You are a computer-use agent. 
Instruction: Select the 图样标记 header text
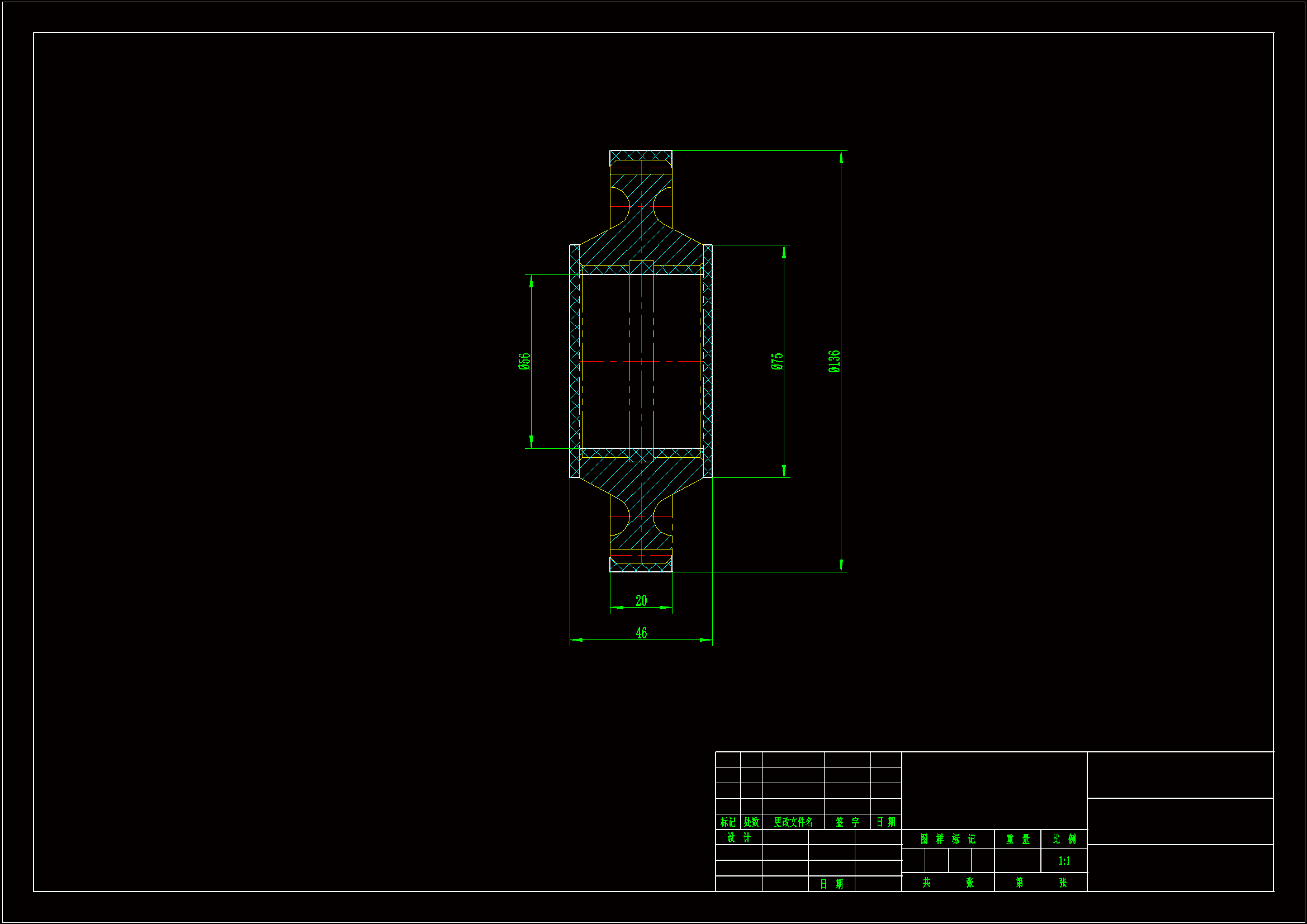[x=948, y=839]
